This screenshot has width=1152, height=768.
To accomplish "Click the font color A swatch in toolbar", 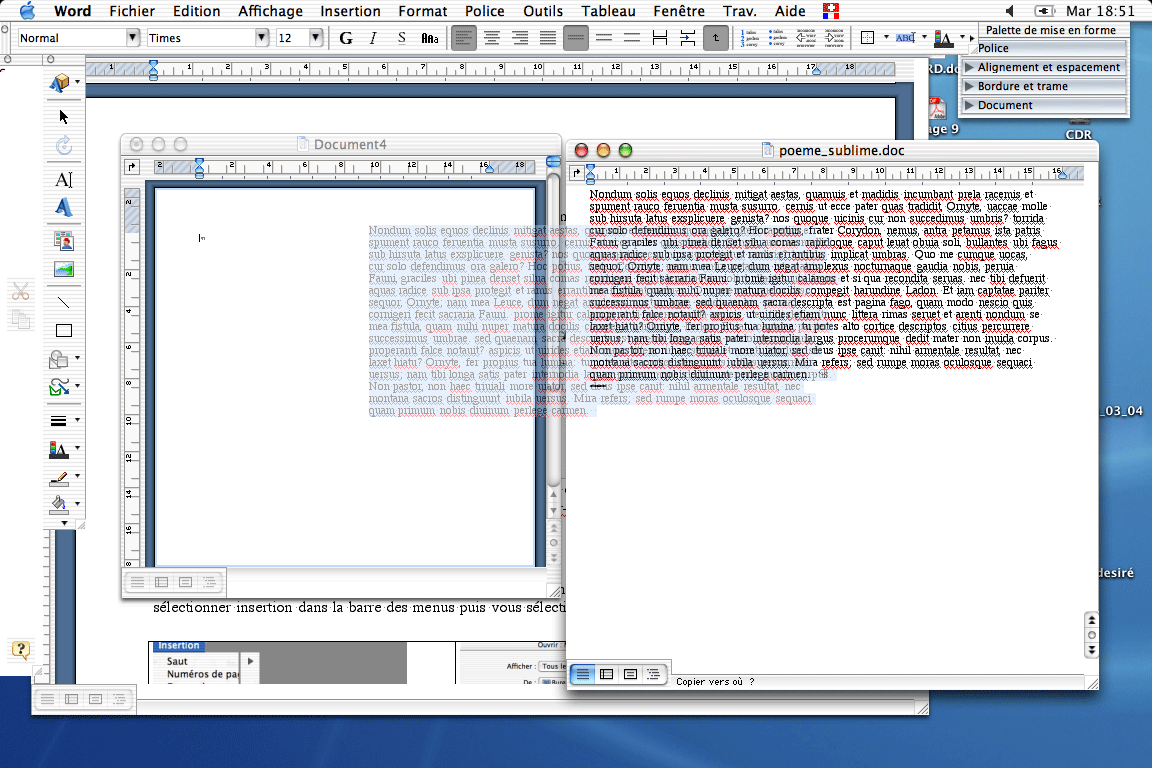I will pos(943,38).
